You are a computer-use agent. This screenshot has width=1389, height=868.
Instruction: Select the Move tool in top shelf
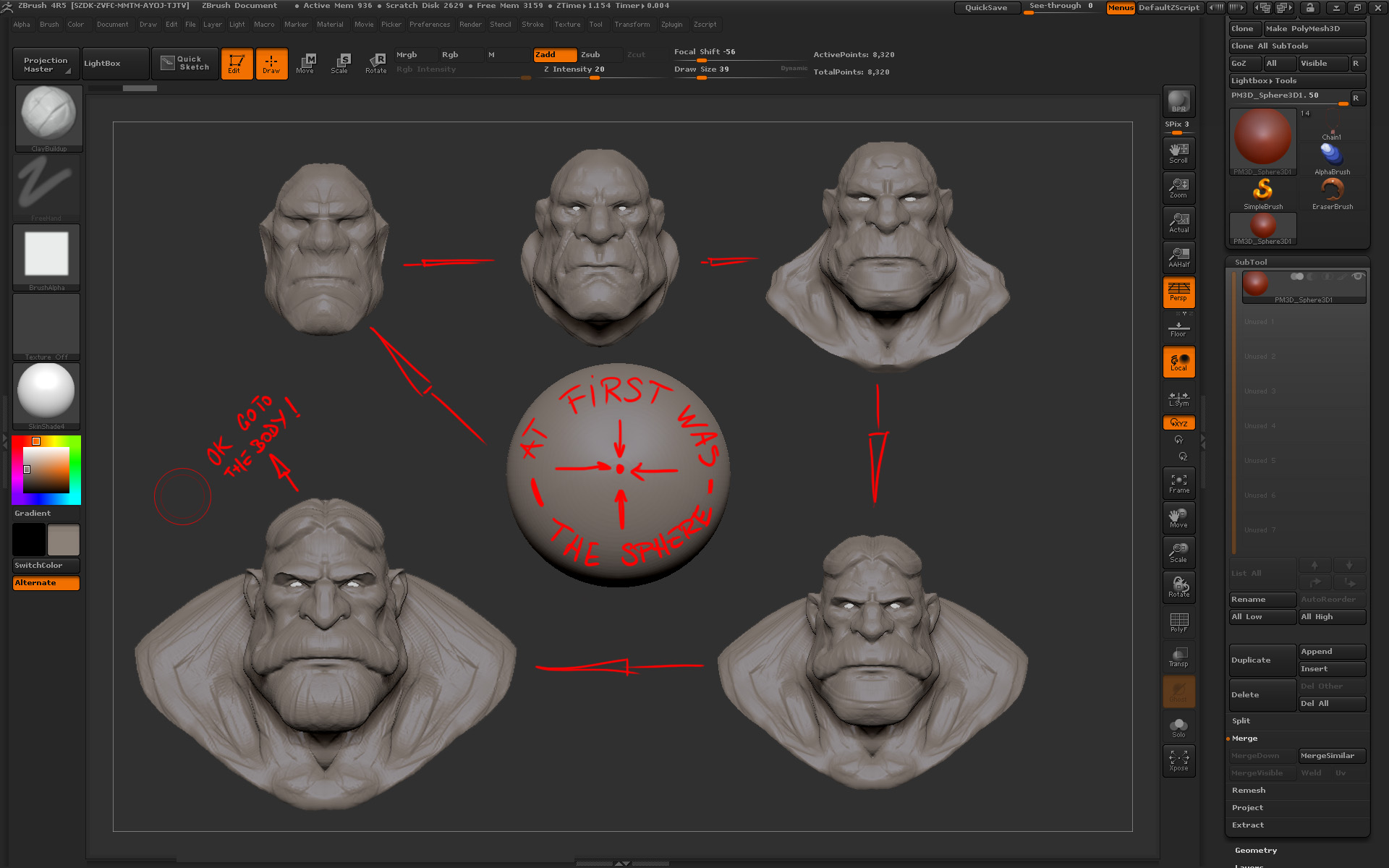(x=305, y=64)
